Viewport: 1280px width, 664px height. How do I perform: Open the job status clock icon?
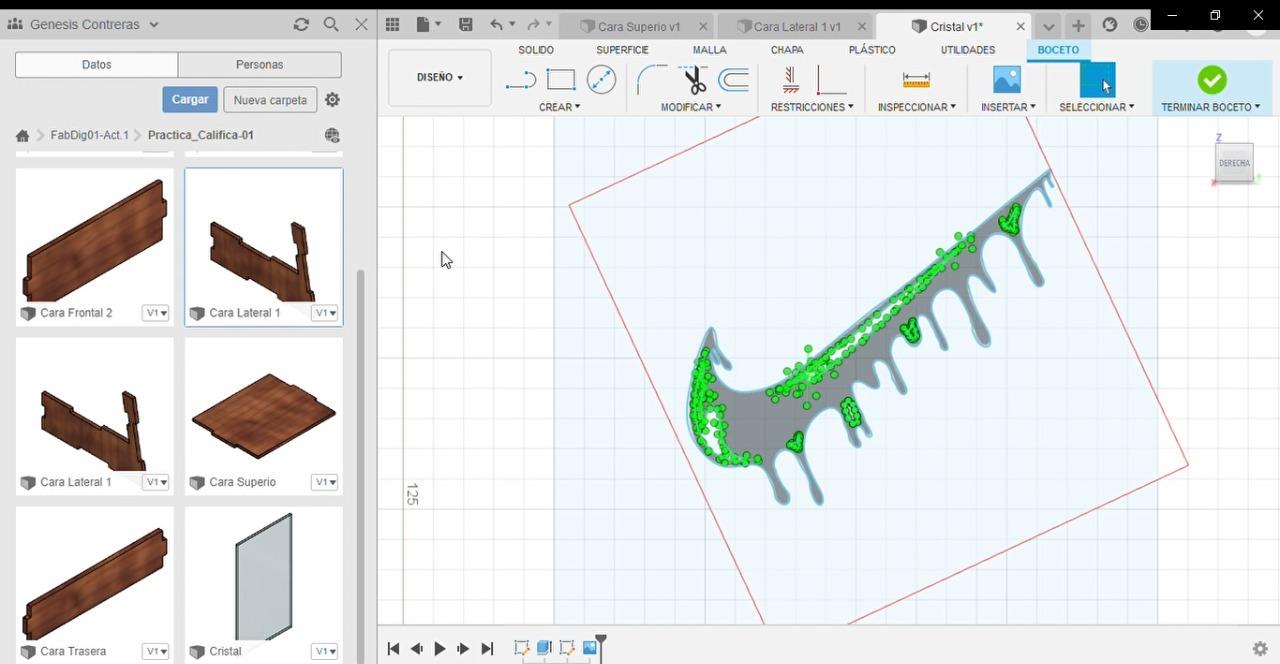pyautogui.click(x=1141, y=25)
